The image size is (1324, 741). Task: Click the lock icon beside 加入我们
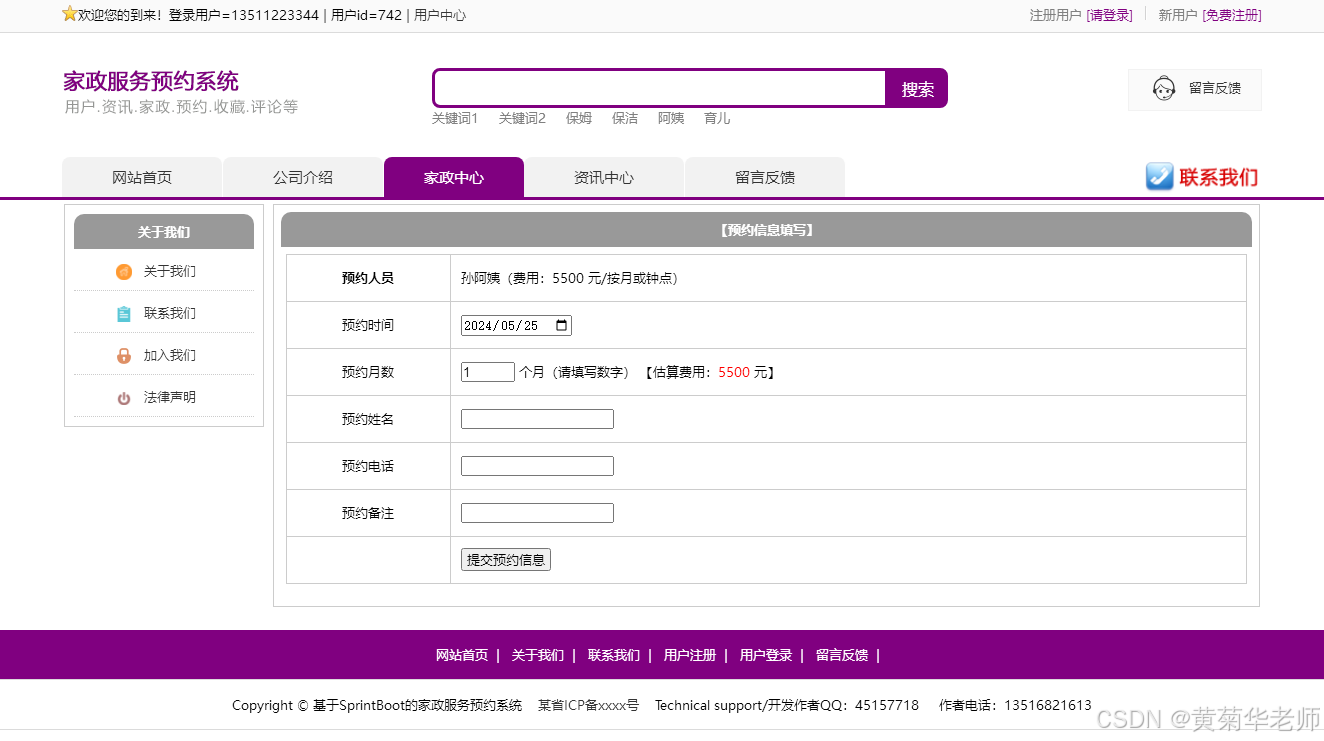click(124, 355)
